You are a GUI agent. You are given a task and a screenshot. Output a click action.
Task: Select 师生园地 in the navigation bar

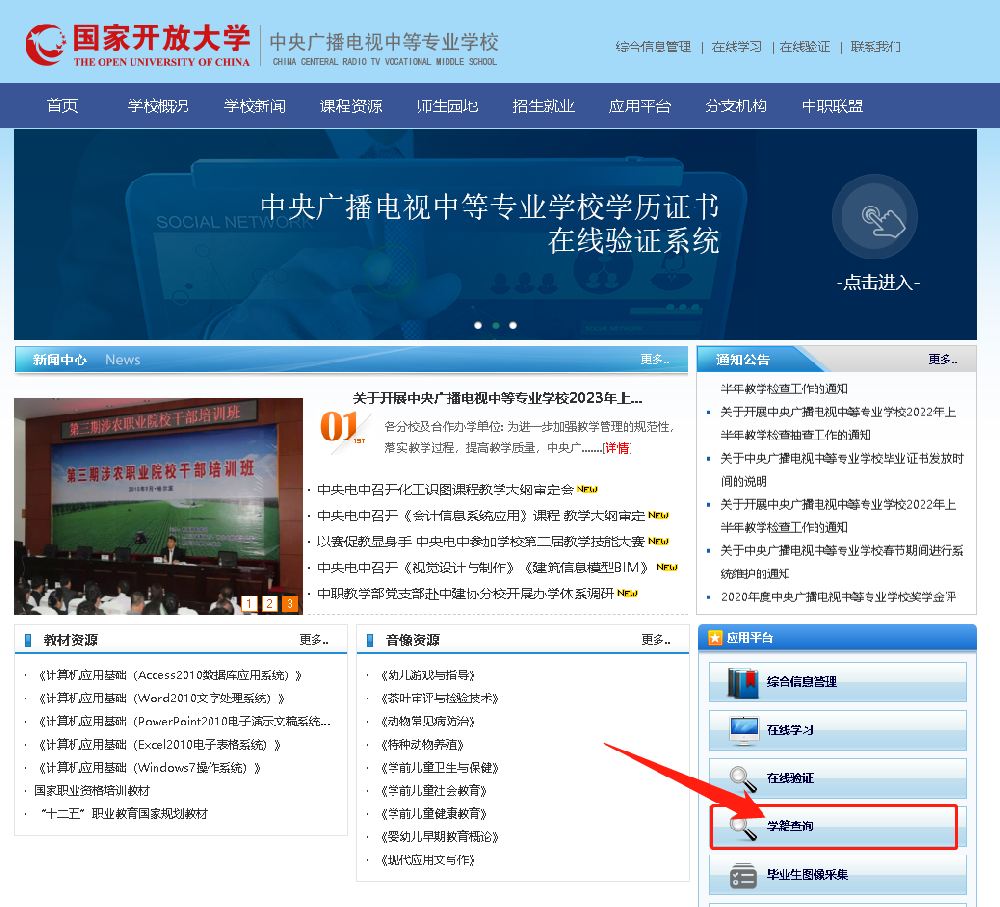[x=447, y=106]
